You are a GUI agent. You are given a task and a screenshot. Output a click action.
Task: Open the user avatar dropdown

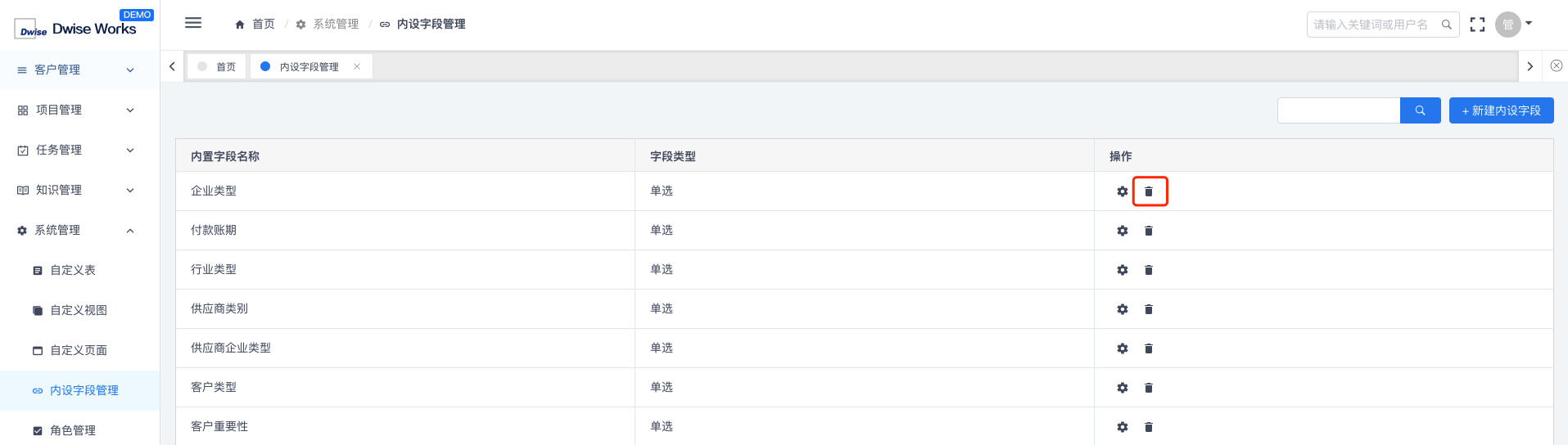pyautogui.click(x=1513, y=25)
